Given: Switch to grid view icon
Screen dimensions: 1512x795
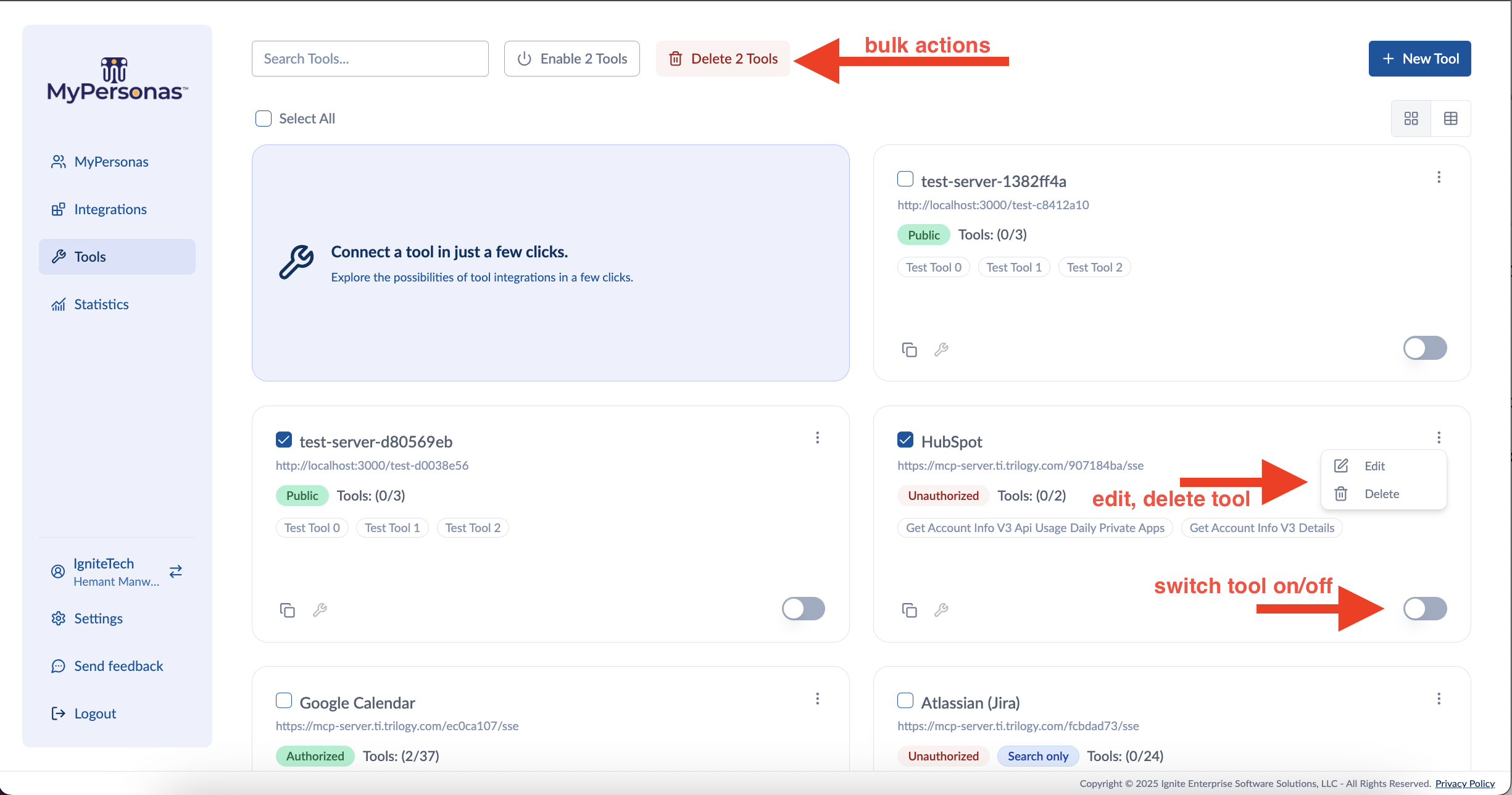Looking at the screenshot, I should [x=1411, y=119].
